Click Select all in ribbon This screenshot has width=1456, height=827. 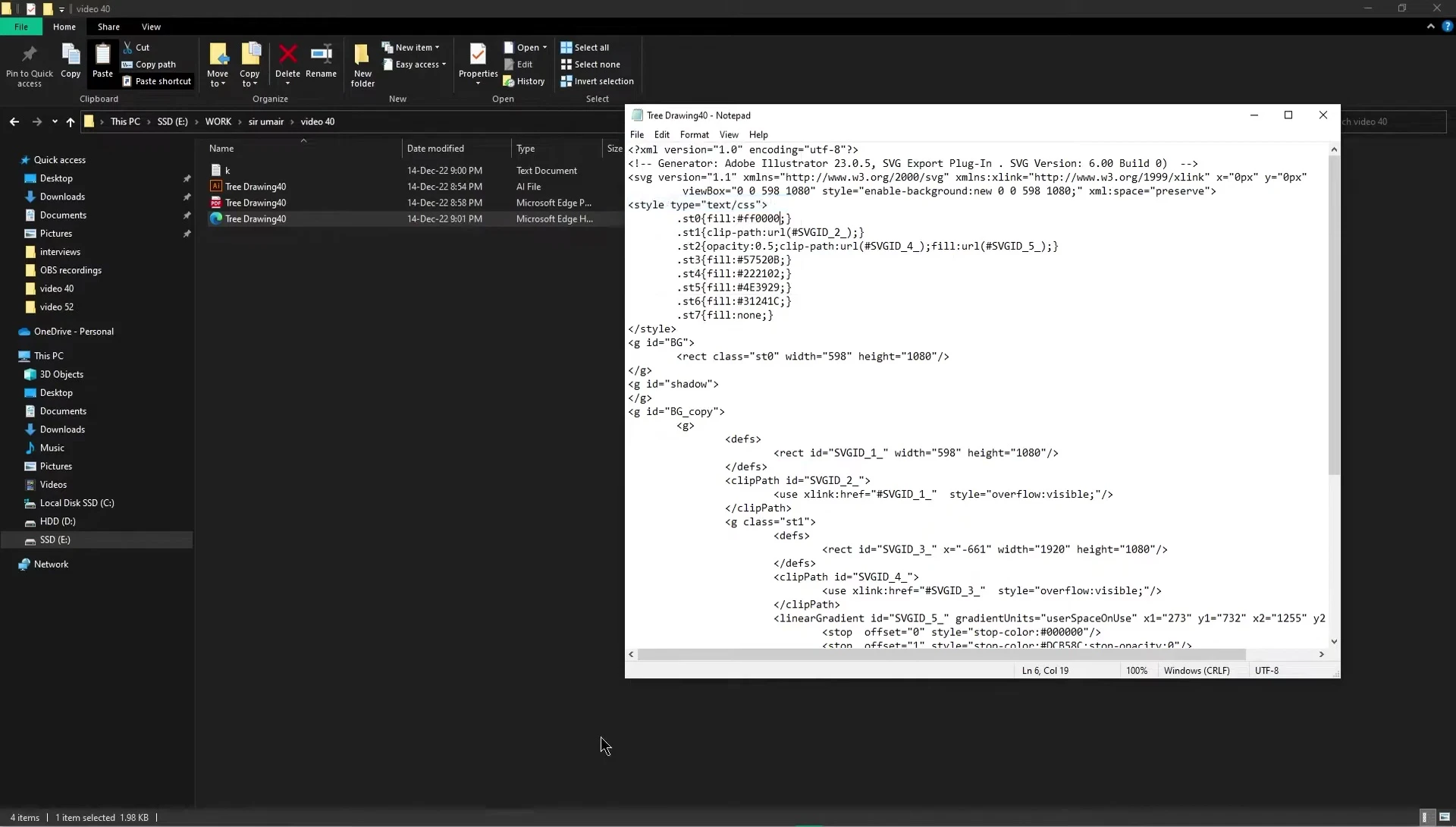[585, 47]
